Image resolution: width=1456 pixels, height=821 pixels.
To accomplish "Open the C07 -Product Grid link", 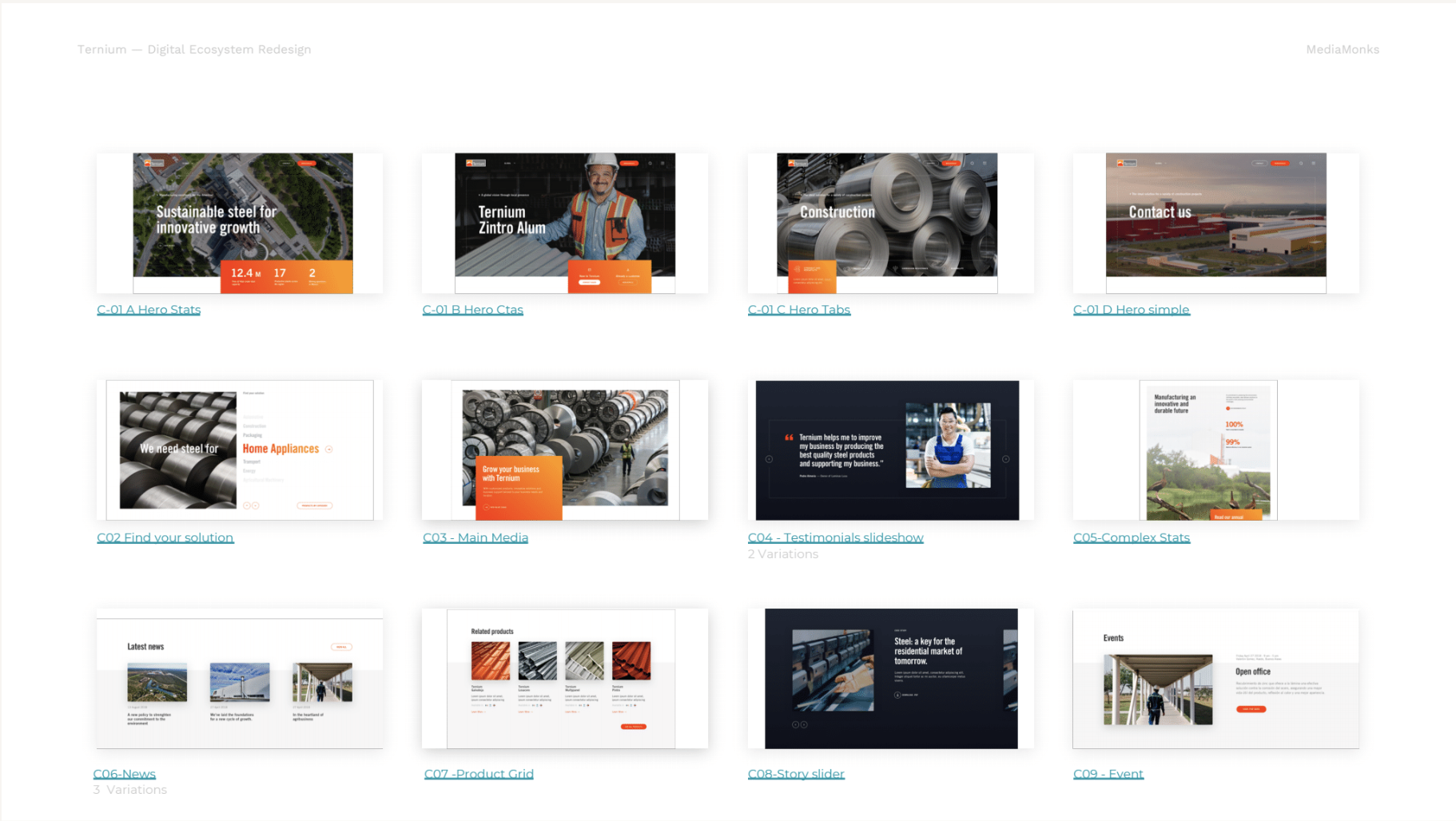I will 479,774.
